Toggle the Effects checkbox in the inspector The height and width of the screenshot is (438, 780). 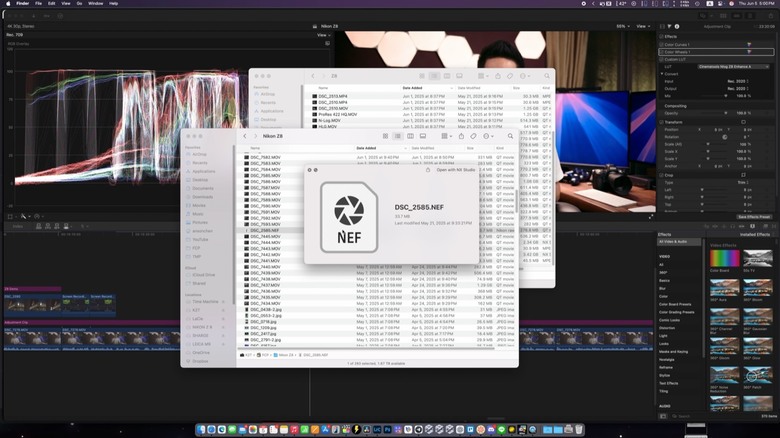point(661,36)
